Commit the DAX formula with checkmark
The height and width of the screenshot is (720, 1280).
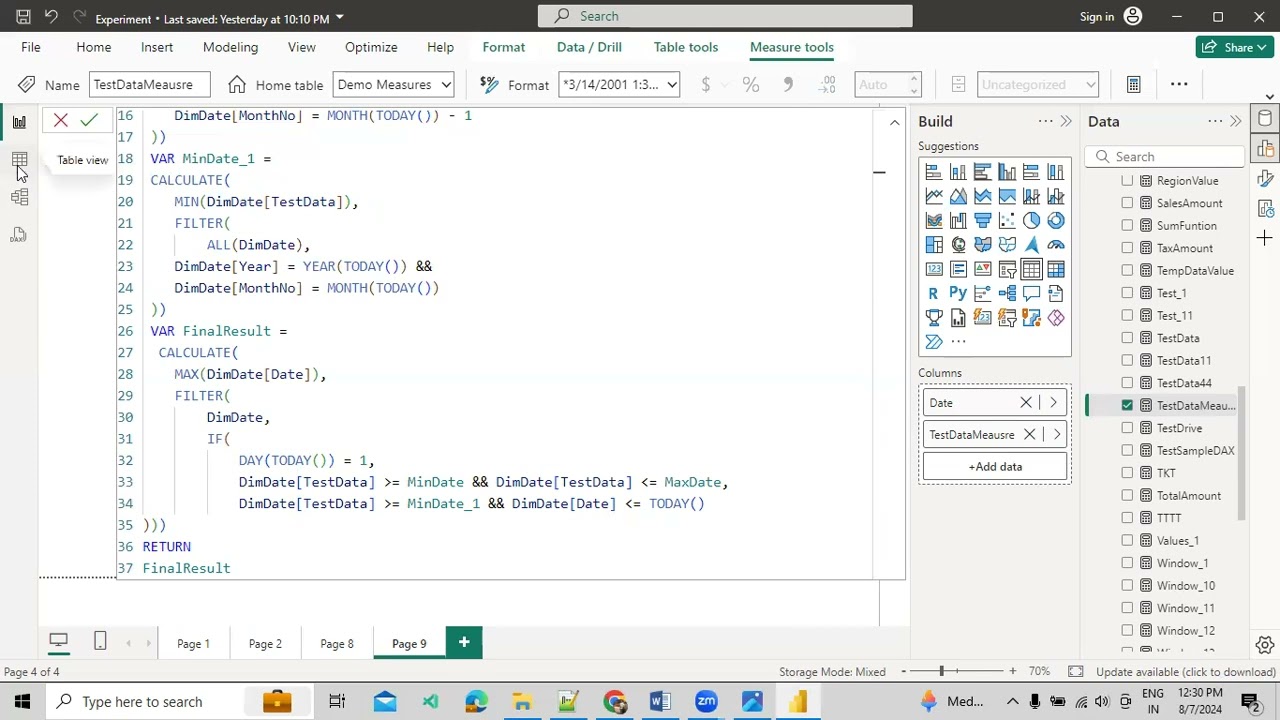(89, 121)
